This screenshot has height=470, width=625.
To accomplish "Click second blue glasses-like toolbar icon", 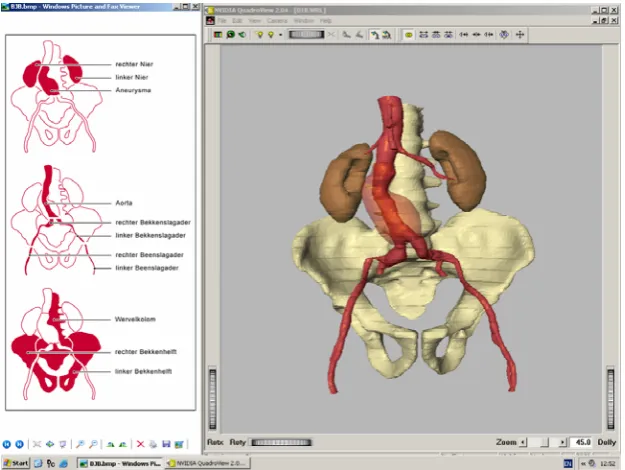I will pyautogui.click(x=436, y=35).
